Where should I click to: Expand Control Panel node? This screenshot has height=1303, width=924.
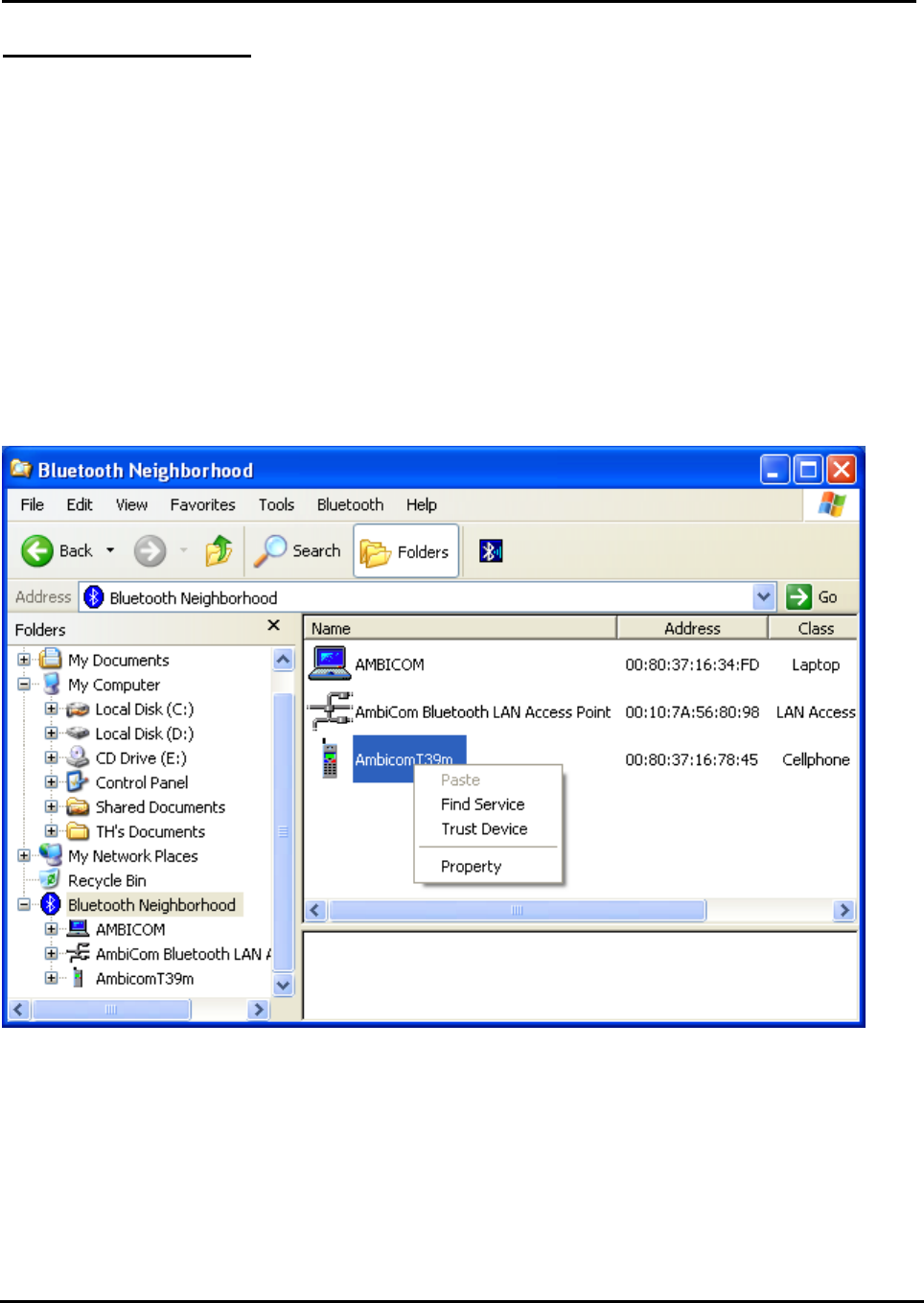click(x=52, y=782)
